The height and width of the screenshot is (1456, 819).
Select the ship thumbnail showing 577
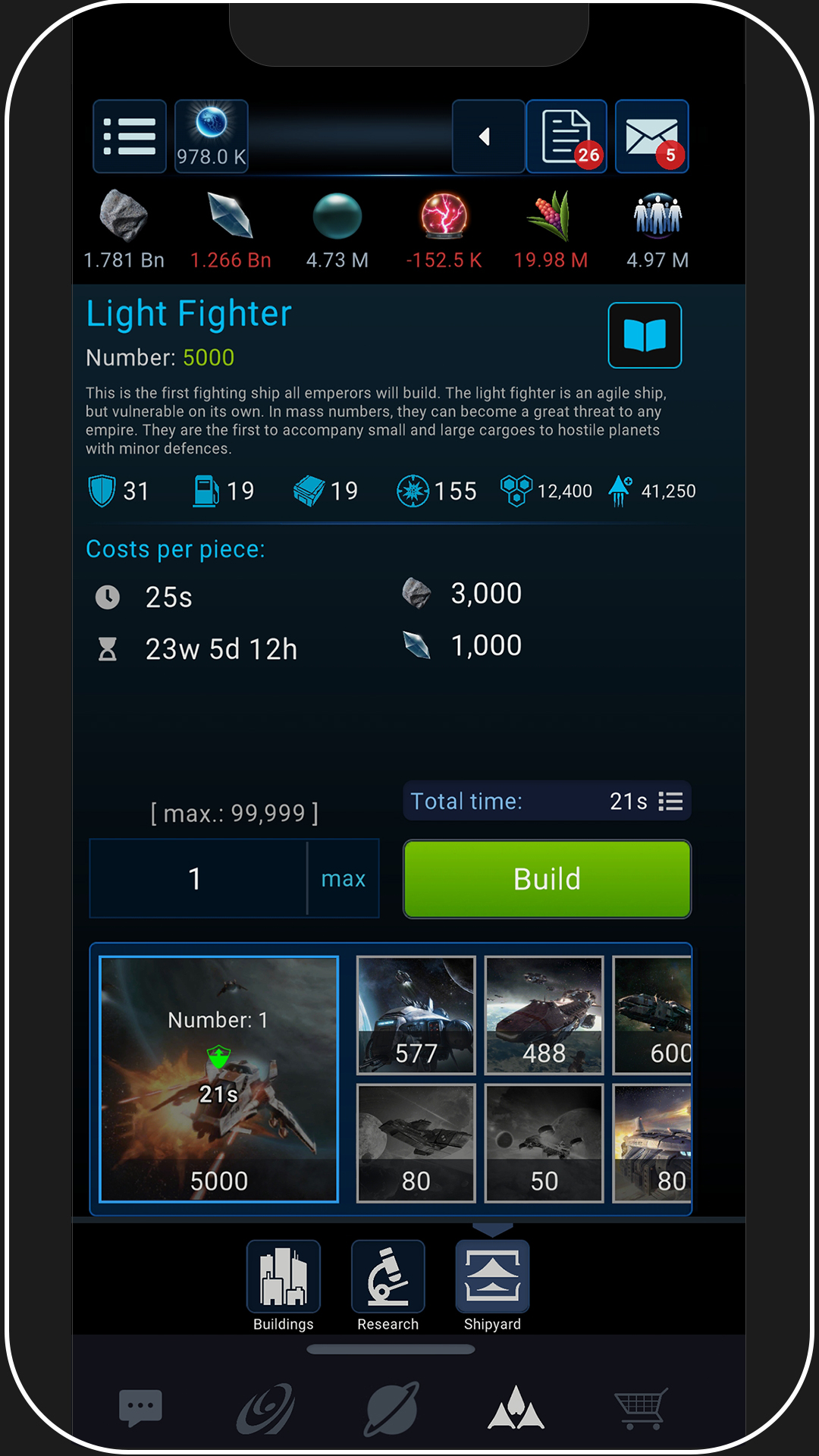point(416,1015)
